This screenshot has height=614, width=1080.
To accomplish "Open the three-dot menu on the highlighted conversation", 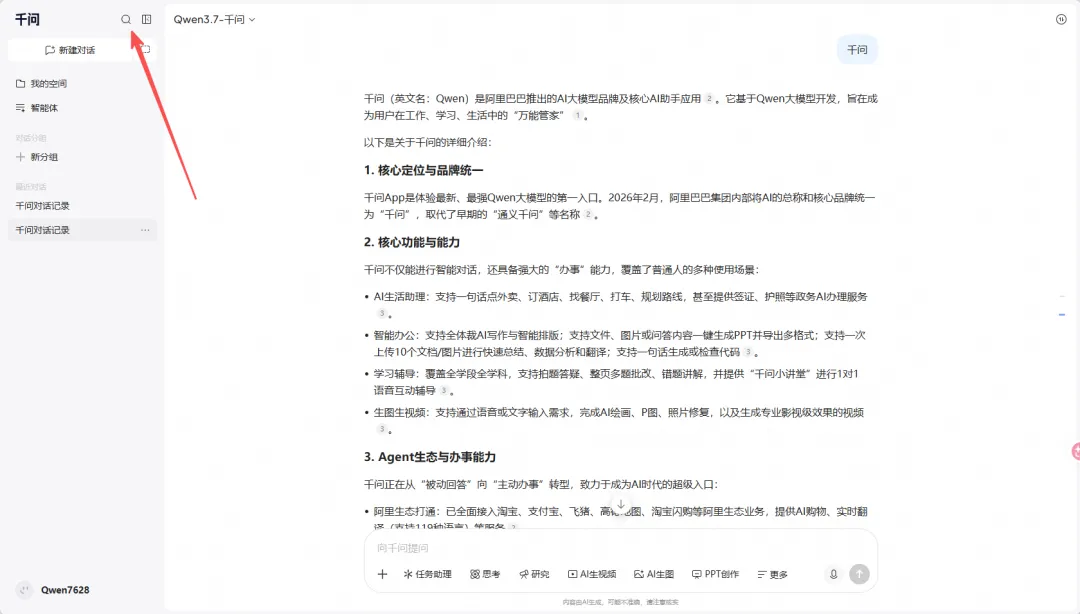I will (145, 229).
